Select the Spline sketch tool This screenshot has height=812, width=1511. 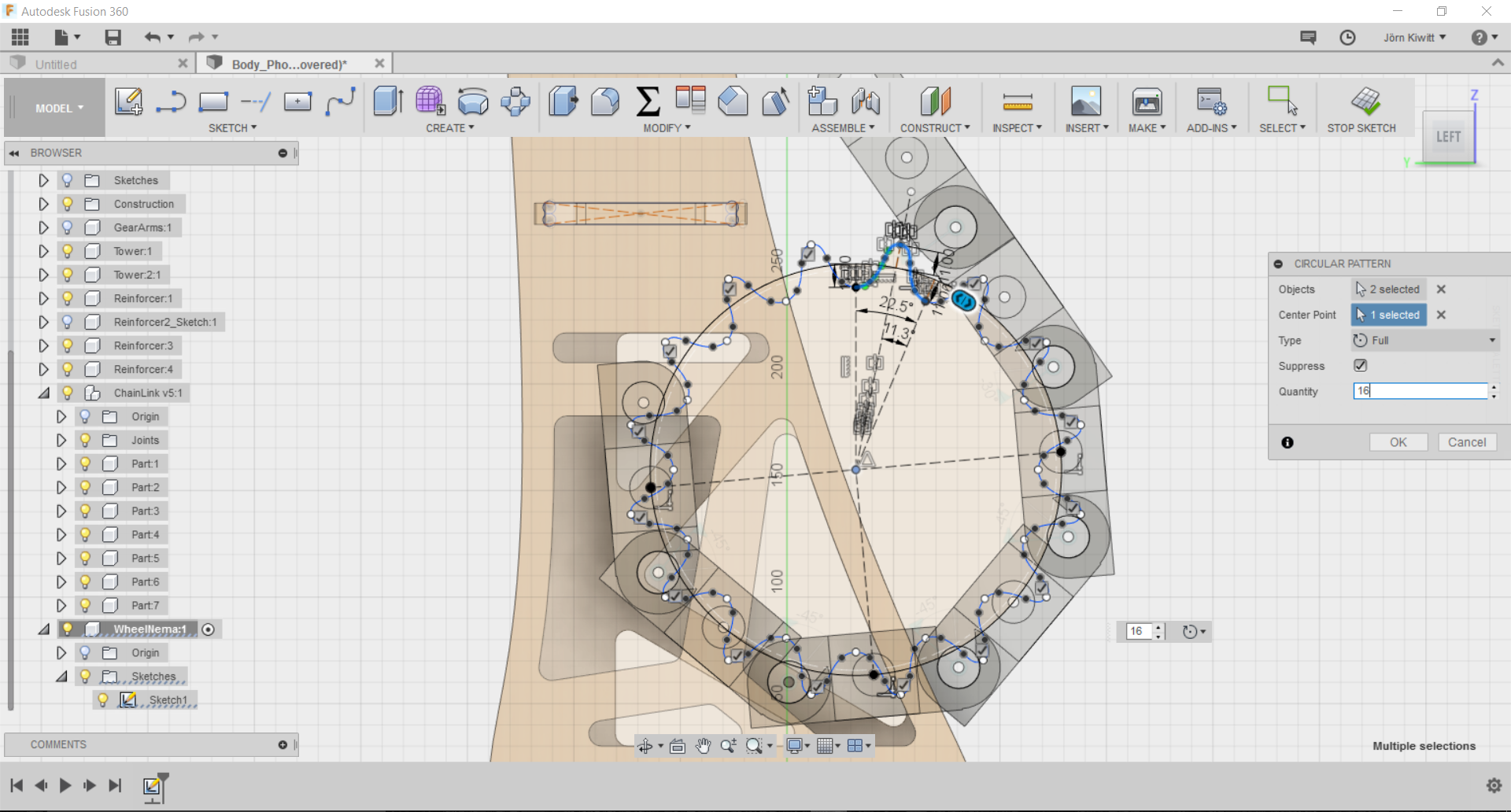pyautogui.click(x=341, y=101)
